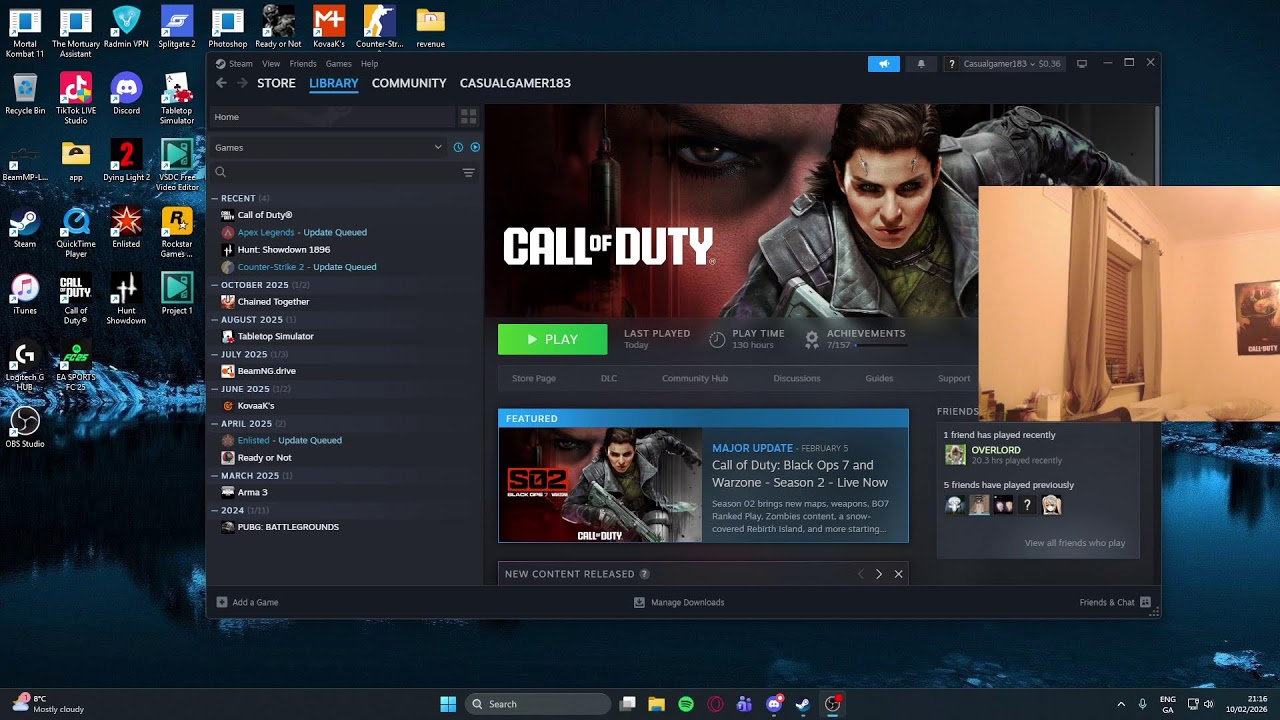This screenshot has width=1280, height=720.
Task: Open the KovaaK's desktop shortcut
Action: click(329, 28)
